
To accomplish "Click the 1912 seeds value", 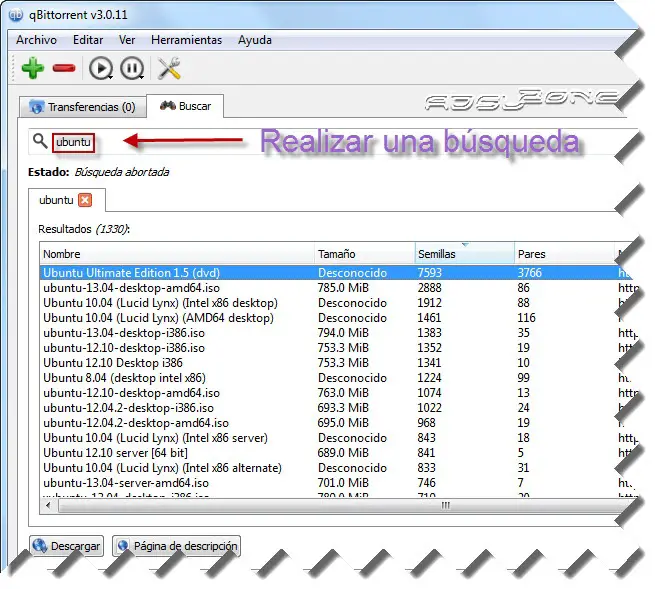I will click(x=429, y=303).
